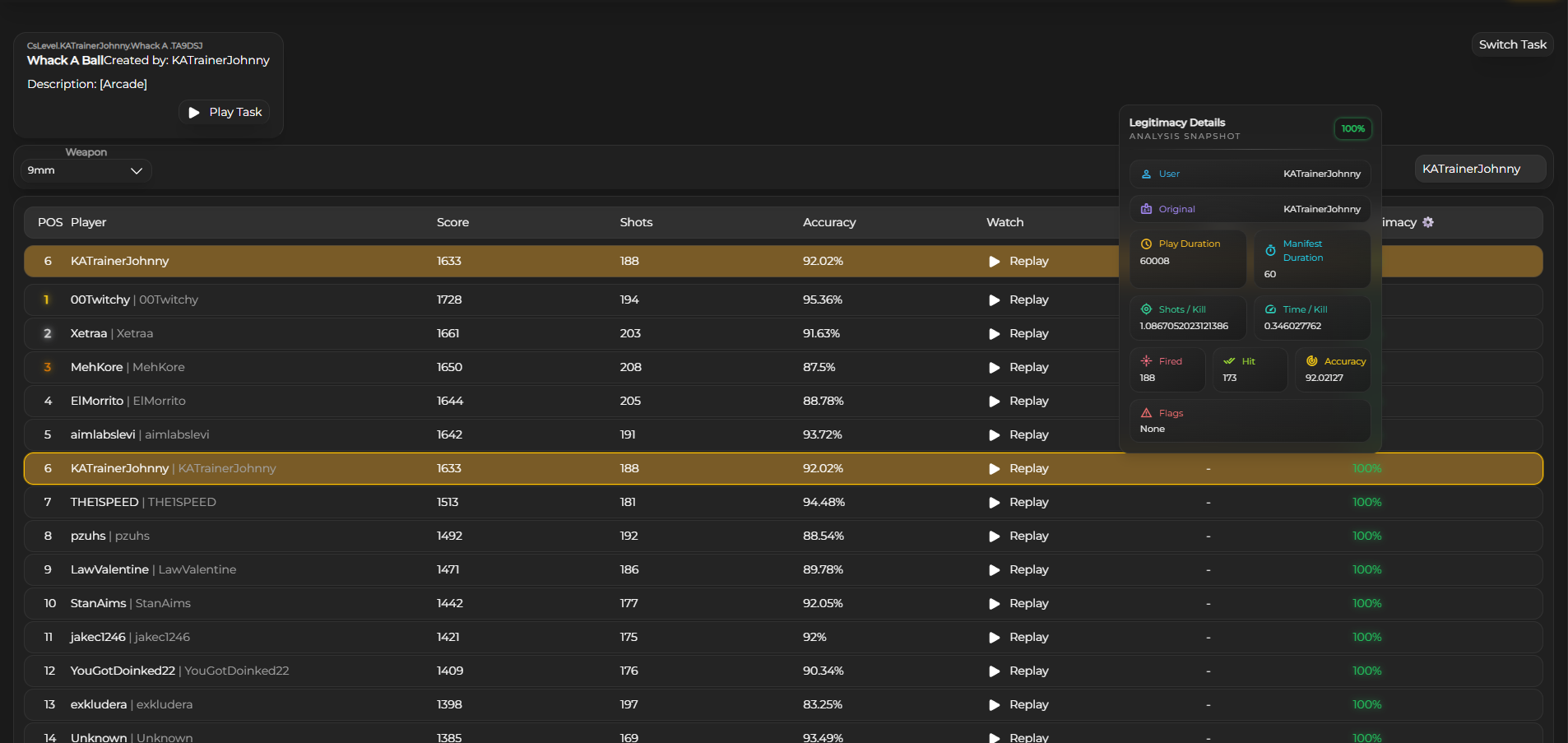
Task: Play LawValentine's replay
Action: pyautogui.click(x=1018, y=569)
